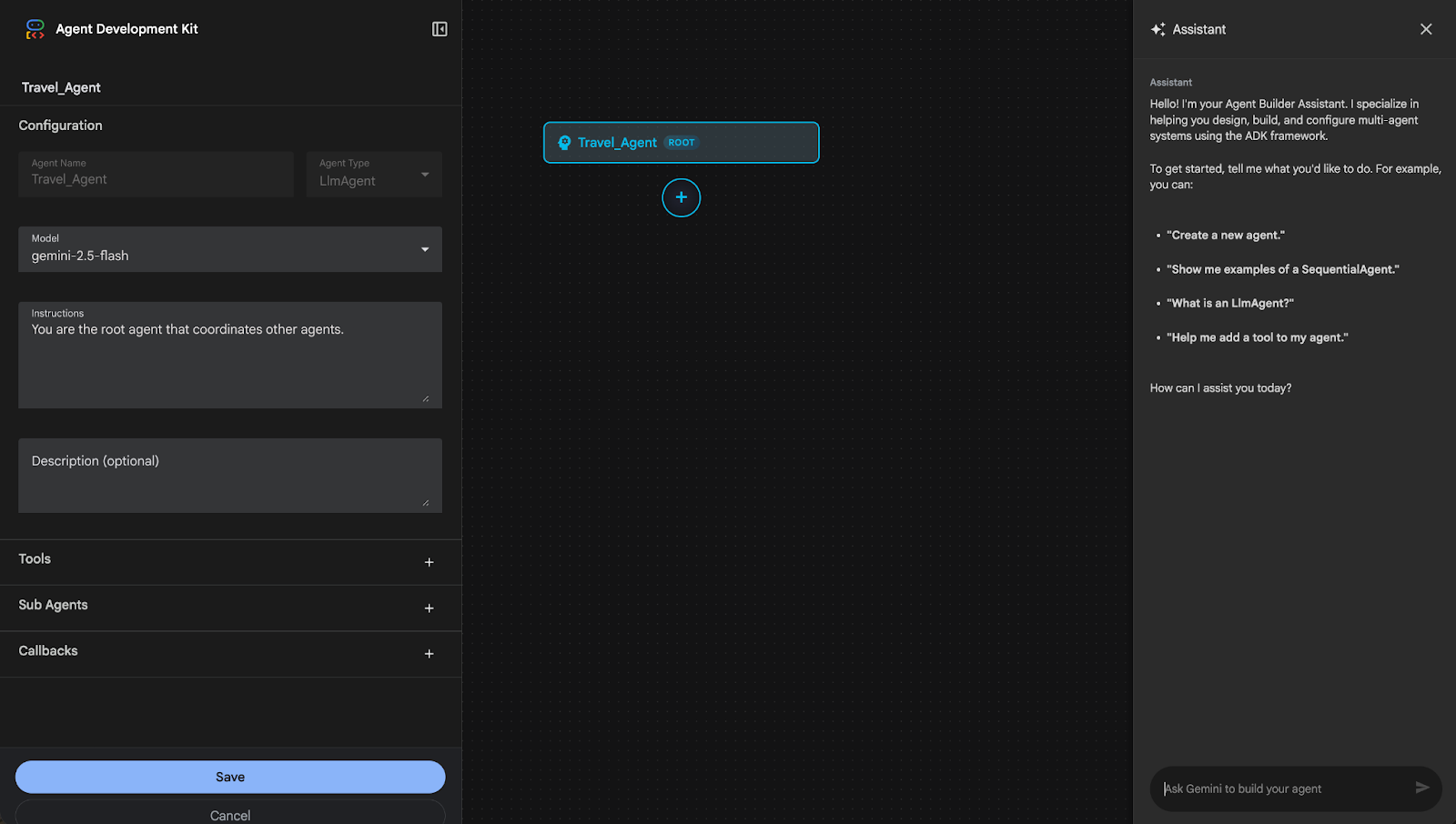Screen dimensions: 1456x824
Task: Click the ROOT badge on Travel_Agent node
Action: (682, 142)
